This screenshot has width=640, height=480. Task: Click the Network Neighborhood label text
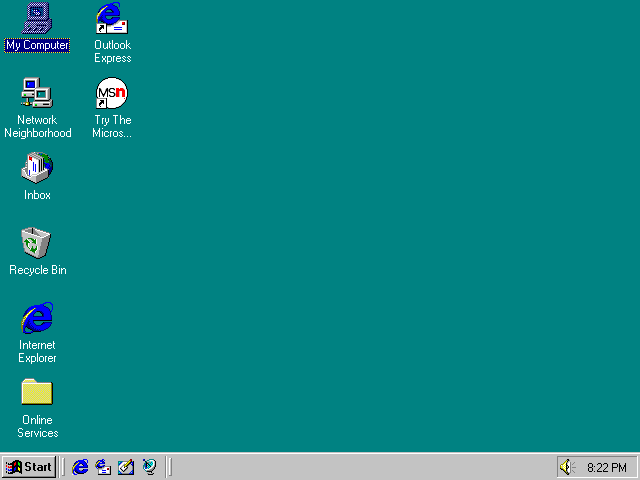point(37,127)
